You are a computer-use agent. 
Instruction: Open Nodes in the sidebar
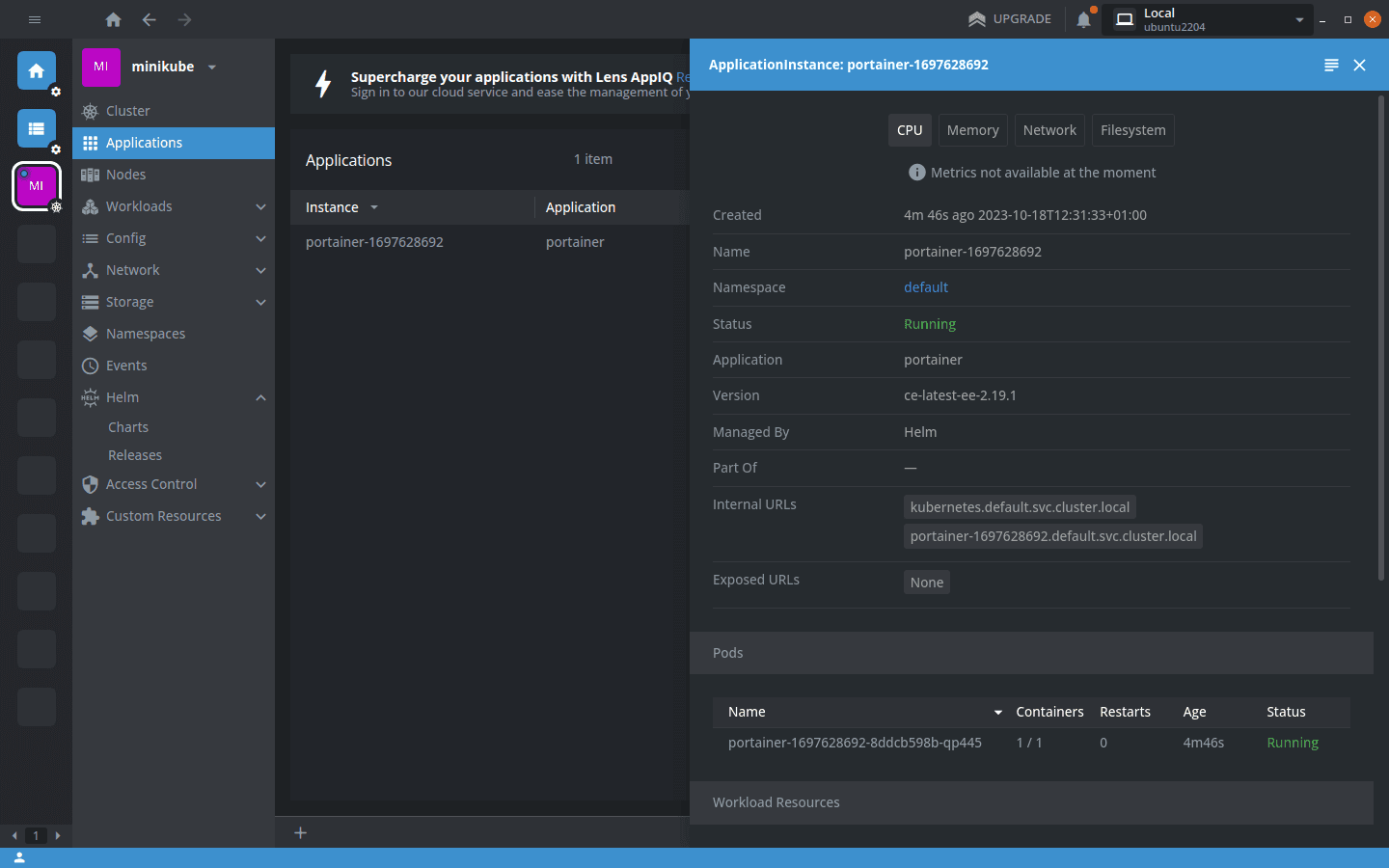click(x=174, y=175)
